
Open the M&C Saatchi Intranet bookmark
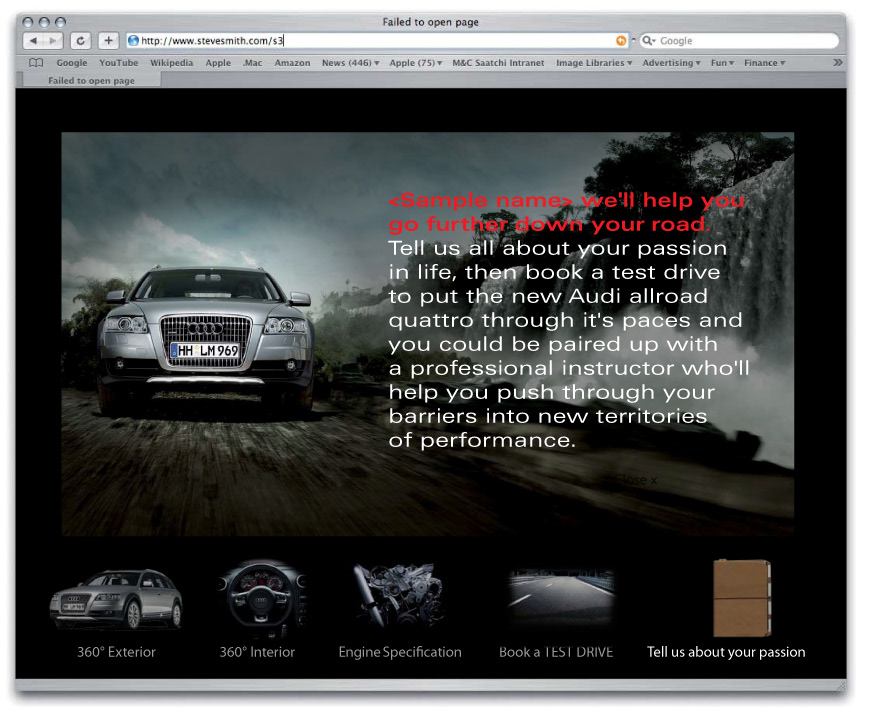click(498, 63)
